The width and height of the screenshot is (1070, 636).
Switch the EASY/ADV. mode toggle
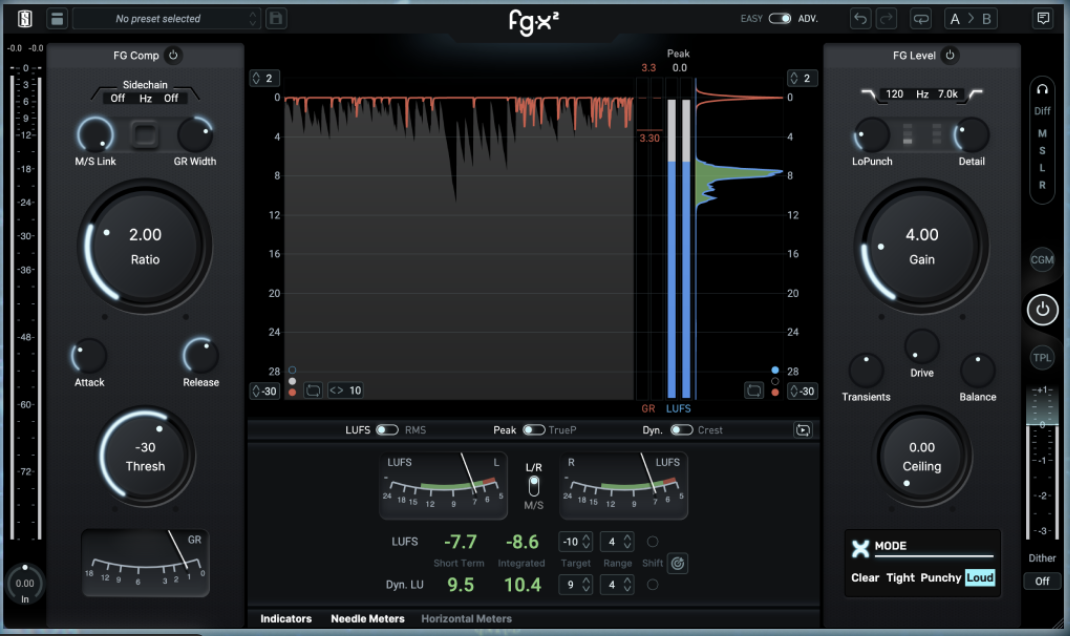(779, 18)
